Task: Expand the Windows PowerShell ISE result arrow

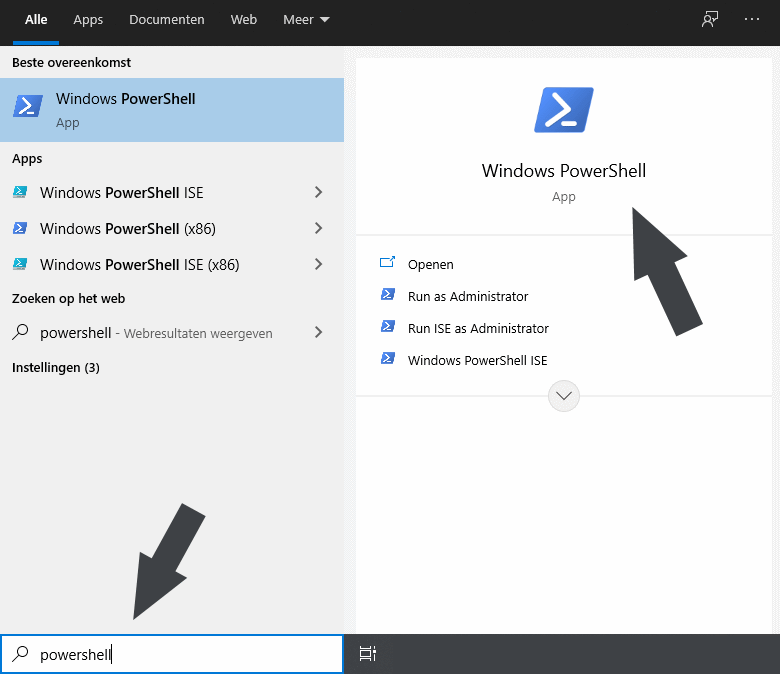Action: coord(318,192)
